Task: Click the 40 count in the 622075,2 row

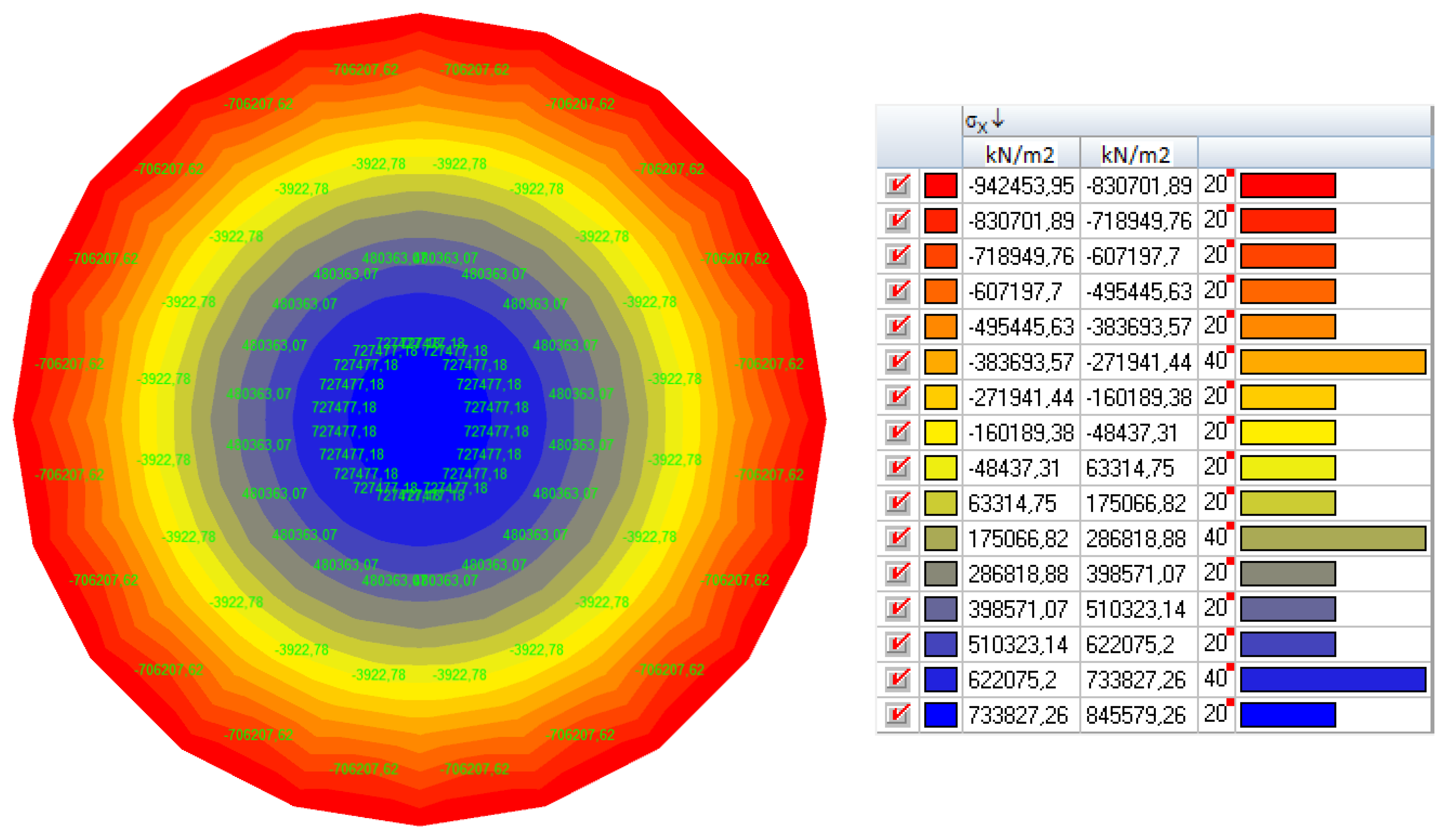Action: (x=1215, y=679)
